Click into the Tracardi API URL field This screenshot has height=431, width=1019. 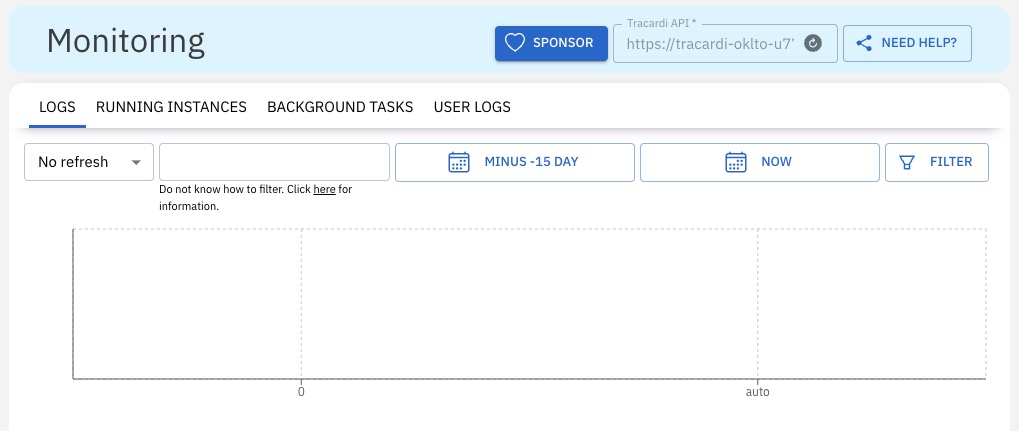(x=710, y=44)
